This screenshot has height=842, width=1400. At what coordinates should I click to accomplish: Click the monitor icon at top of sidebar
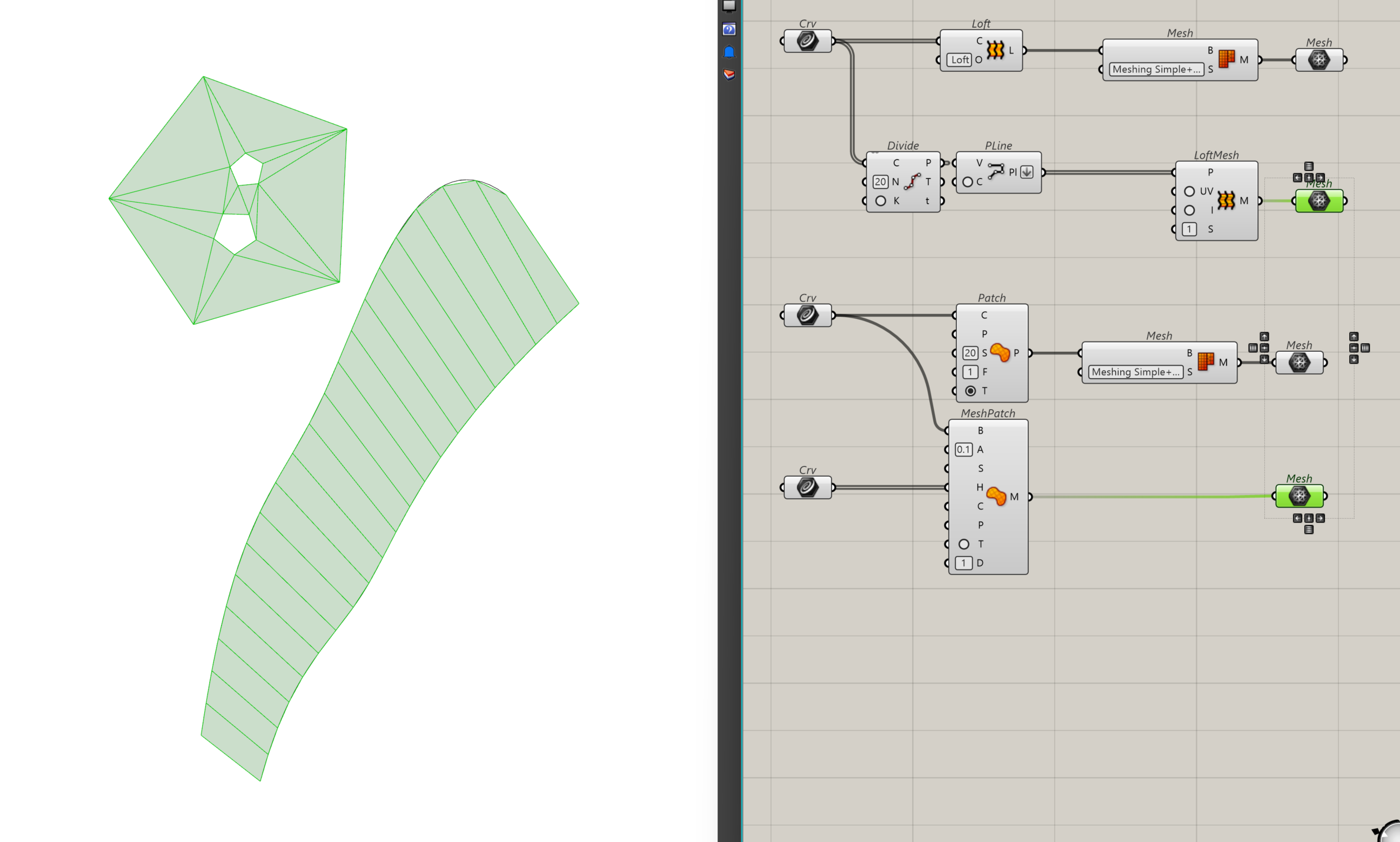pyautogui.click(x=728, y=7)
